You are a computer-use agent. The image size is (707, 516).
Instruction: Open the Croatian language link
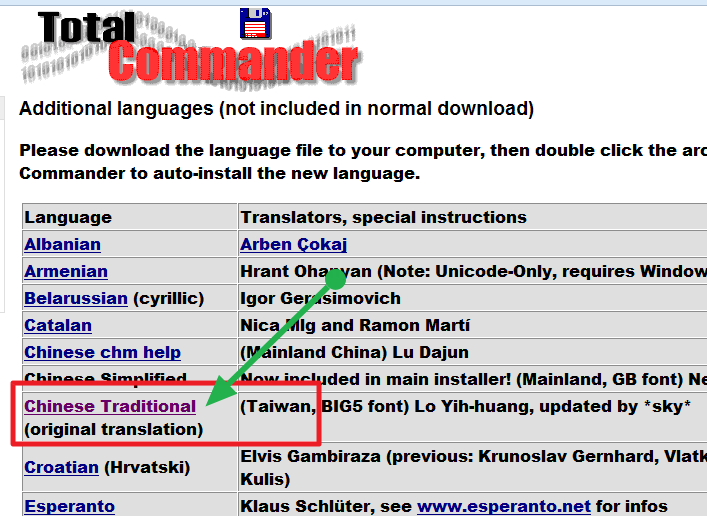(x=61, y=467)
